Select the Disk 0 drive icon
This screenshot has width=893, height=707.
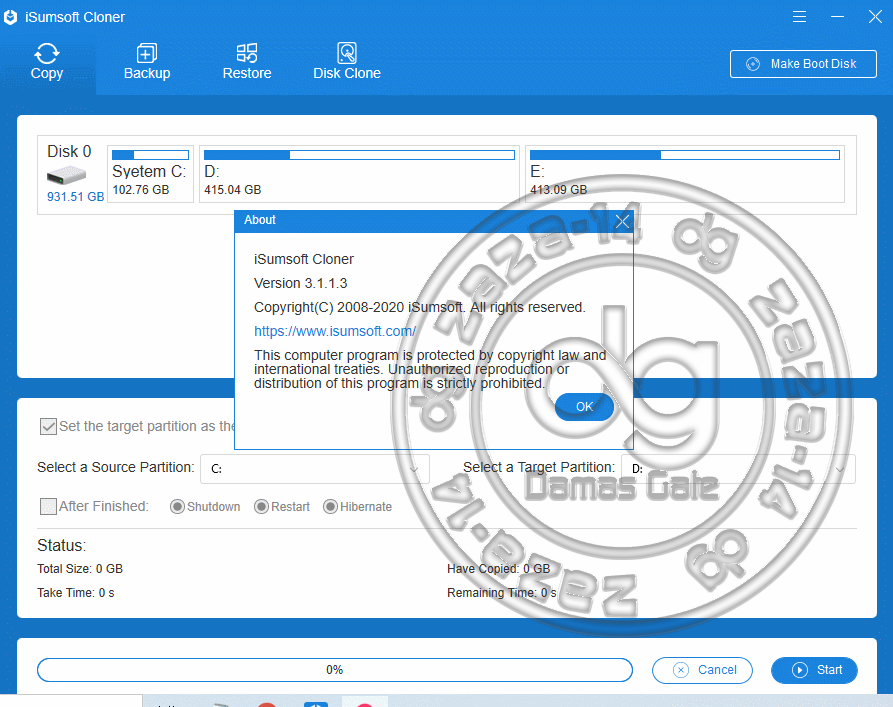(x=67, y=174)
